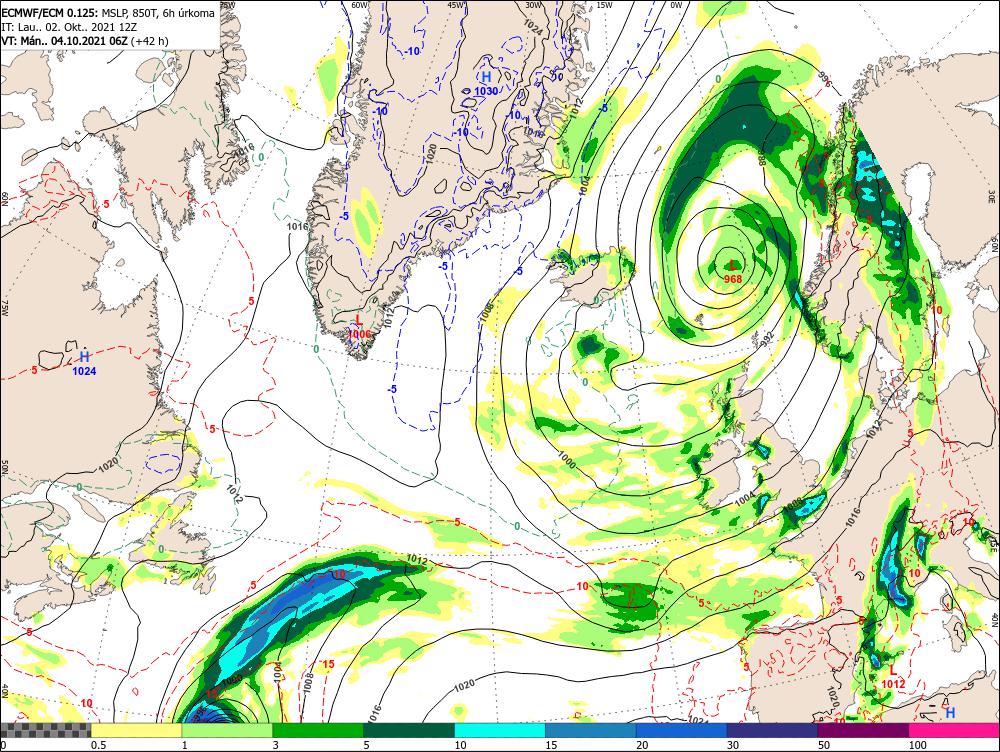
Task: Click the checkered gray 0–0.5 legend swatch
Action: [x=45, y=730]
